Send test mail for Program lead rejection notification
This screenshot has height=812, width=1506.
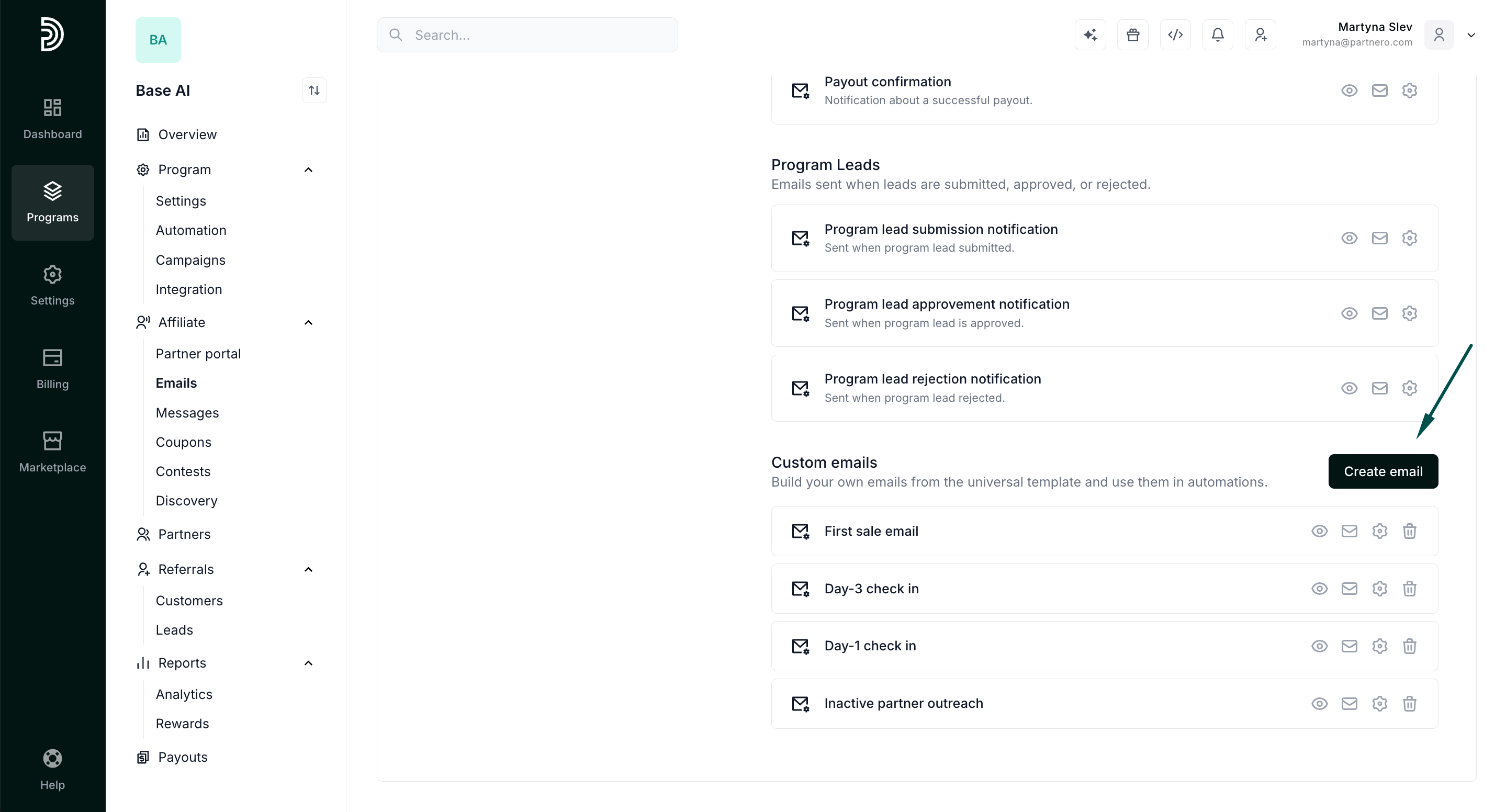(1380, 388)
